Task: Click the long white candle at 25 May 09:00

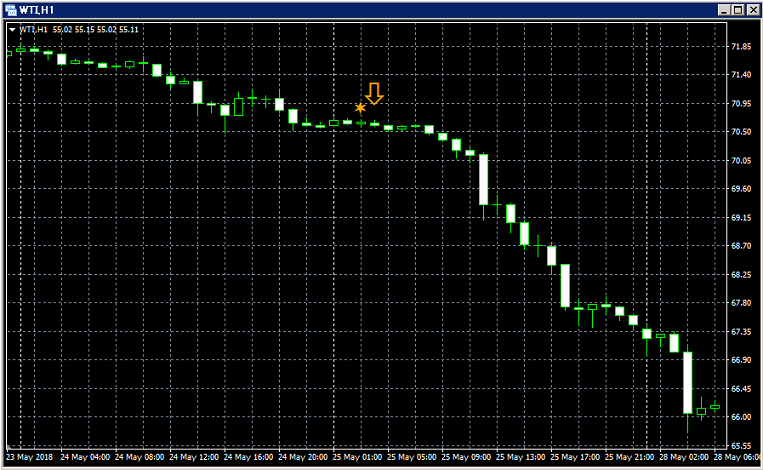Action: (x=483, y=180)
